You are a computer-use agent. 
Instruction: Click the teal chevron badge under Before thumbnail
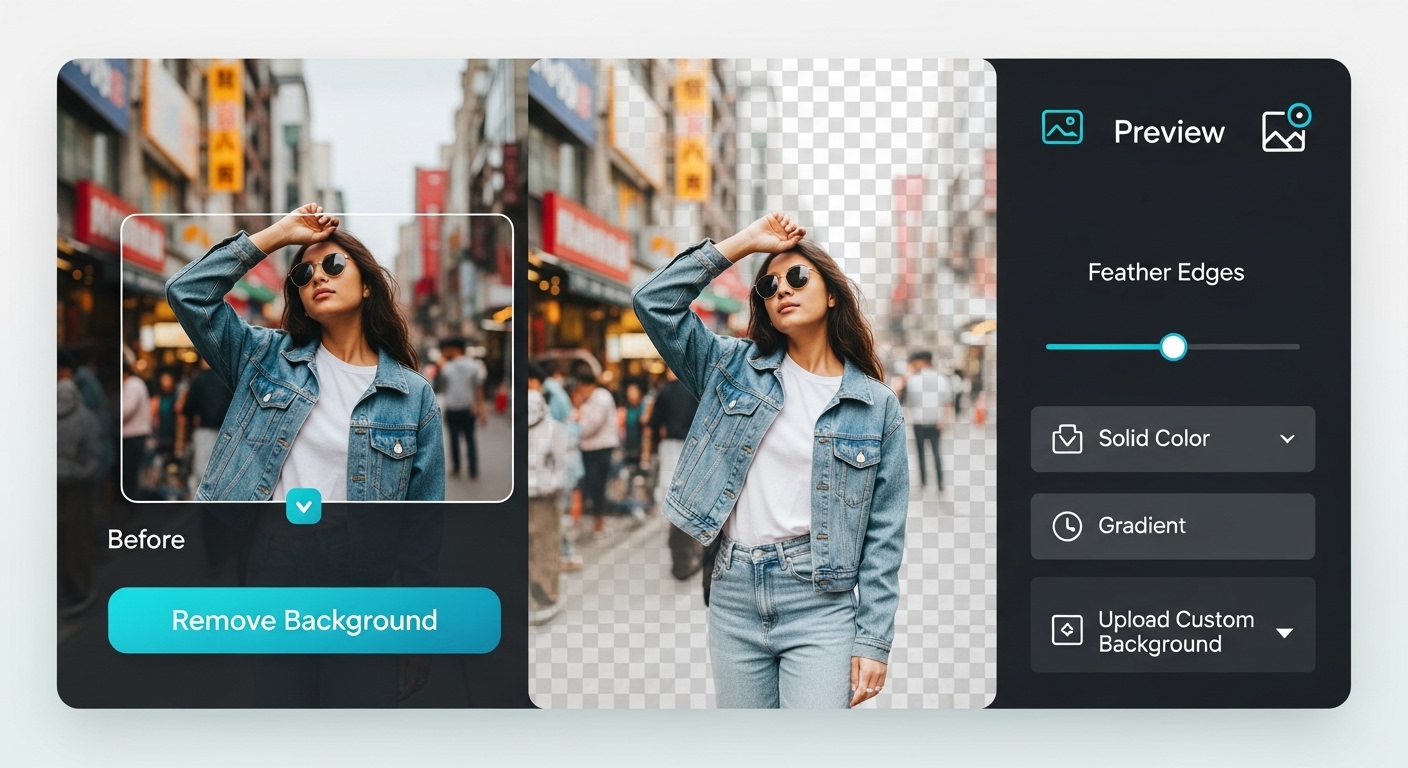pyautogui.click(x=304, y=506)
